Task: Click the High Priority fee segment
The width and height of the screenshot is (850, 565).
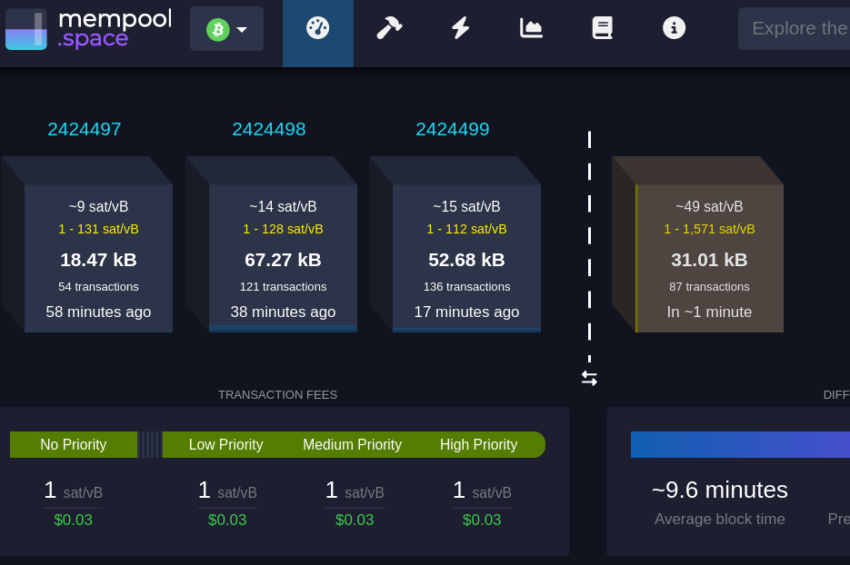Action: (x=479, y=445)
